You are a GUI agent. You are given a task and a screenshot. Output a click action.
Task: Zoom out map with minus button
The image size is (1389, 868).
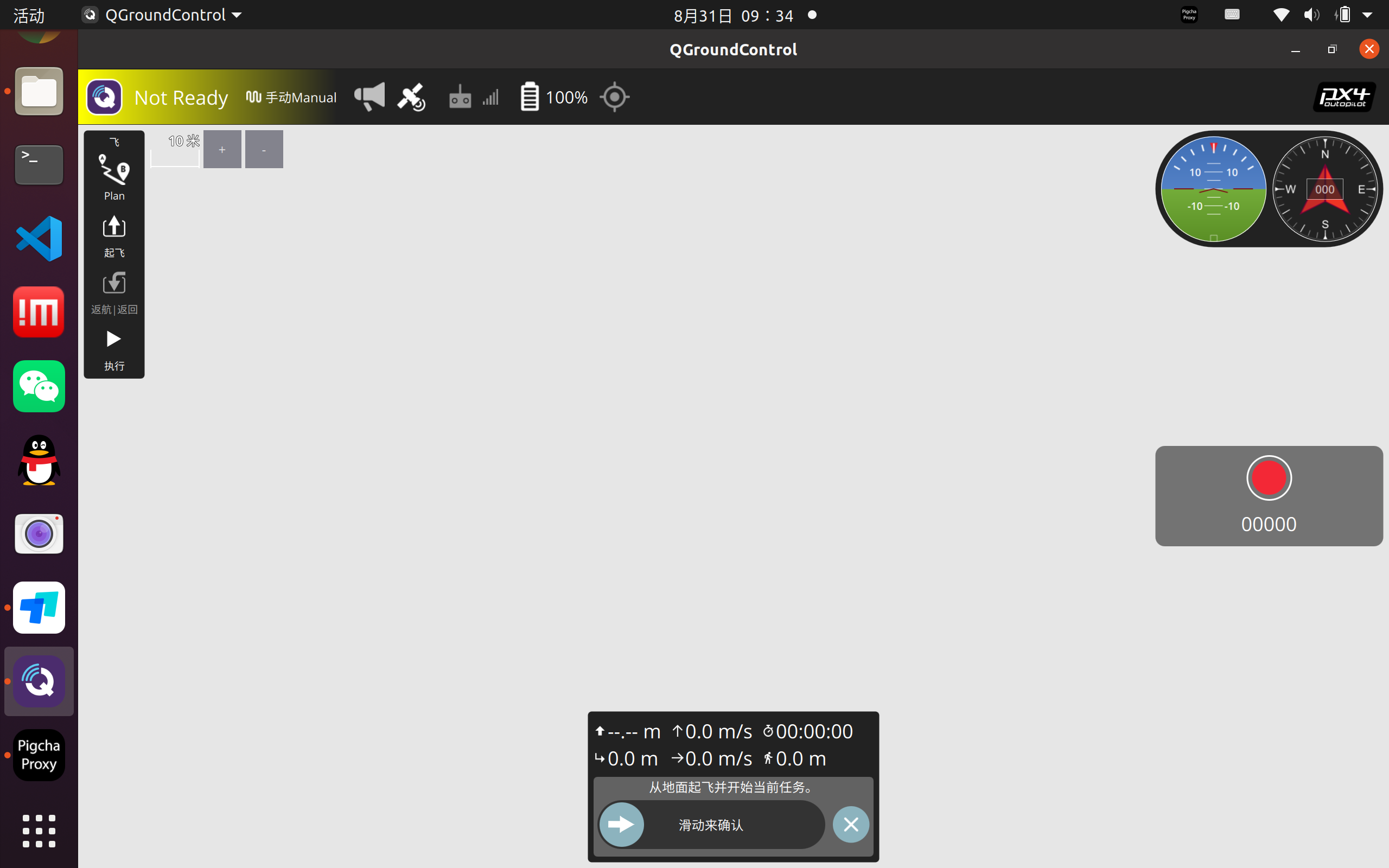click(264, 149)
